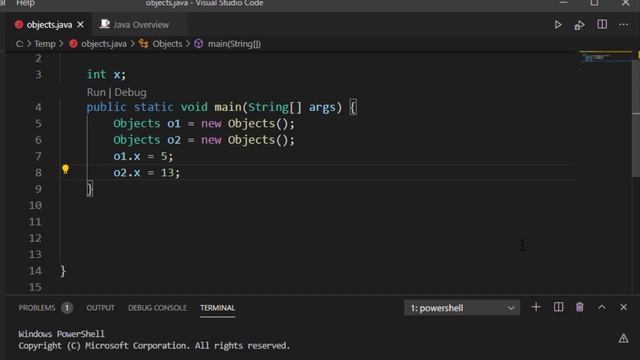Open the powershell terminal selector dropdown
Screen dimensions: 640x360
[462, 308]
